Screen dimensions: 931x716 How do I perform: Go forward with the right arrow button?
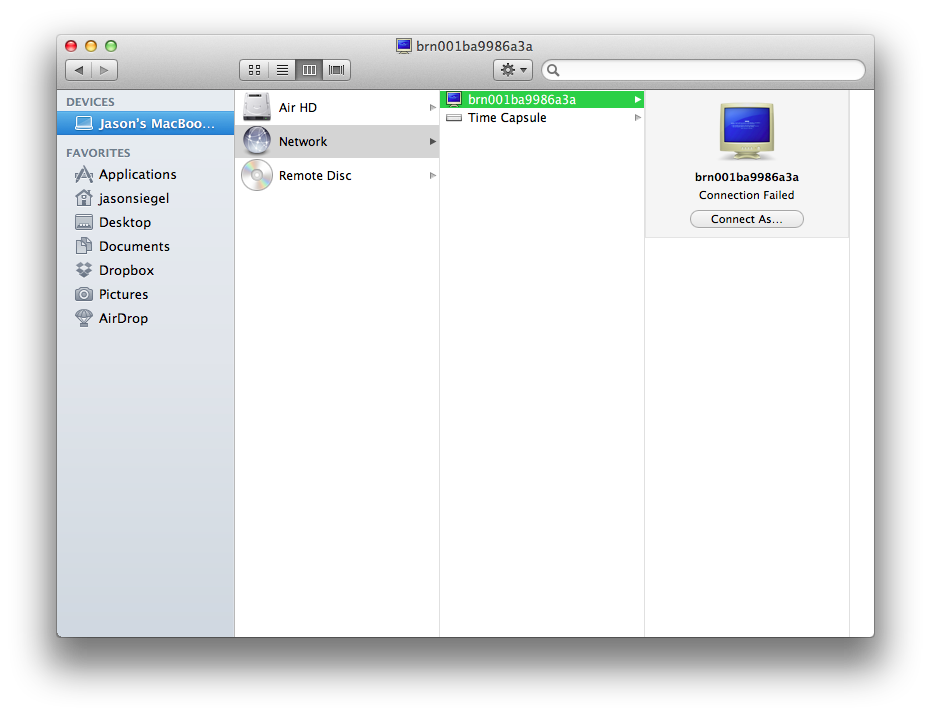pos(104,70)
